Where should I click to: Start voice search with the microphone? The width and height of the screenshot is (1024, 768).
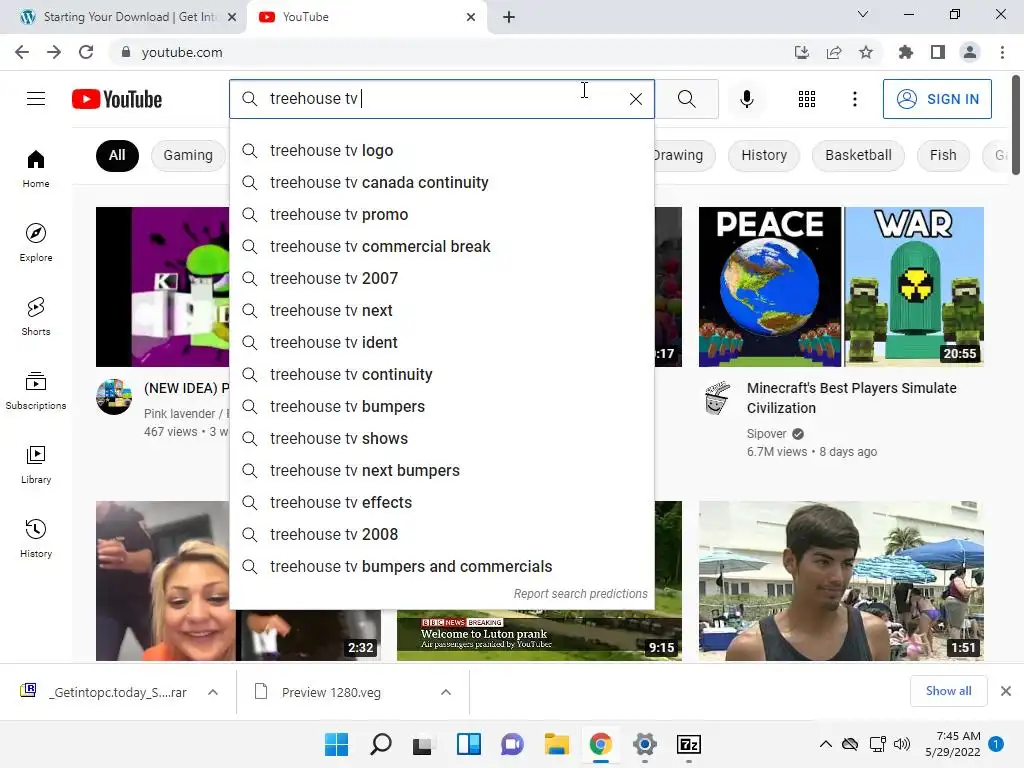[746, 99]
